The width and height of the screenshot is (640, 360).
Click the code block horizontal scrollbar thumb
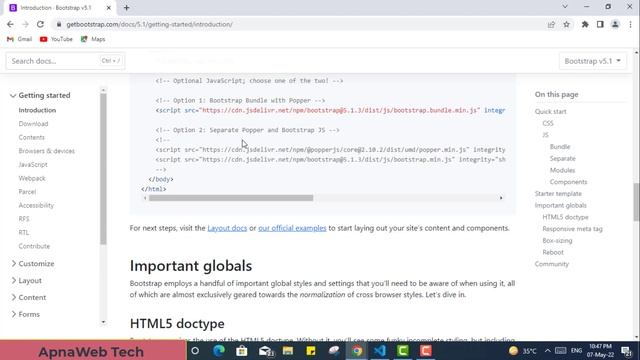click(231, 198)
